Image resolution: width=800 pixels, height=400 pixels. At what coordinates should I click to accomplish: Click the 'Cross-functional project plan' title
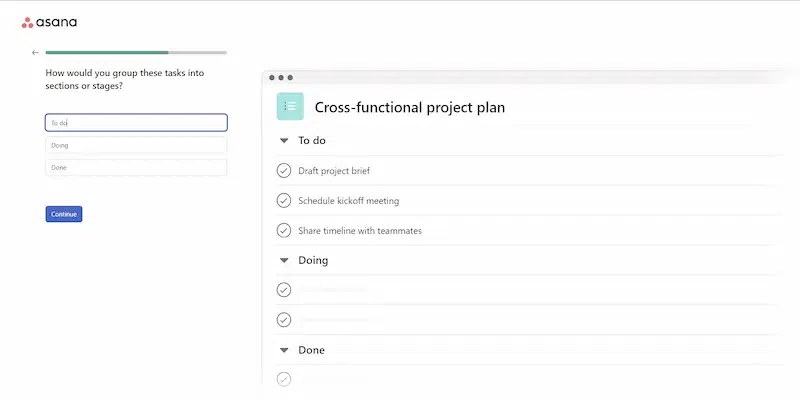[410, 107]
